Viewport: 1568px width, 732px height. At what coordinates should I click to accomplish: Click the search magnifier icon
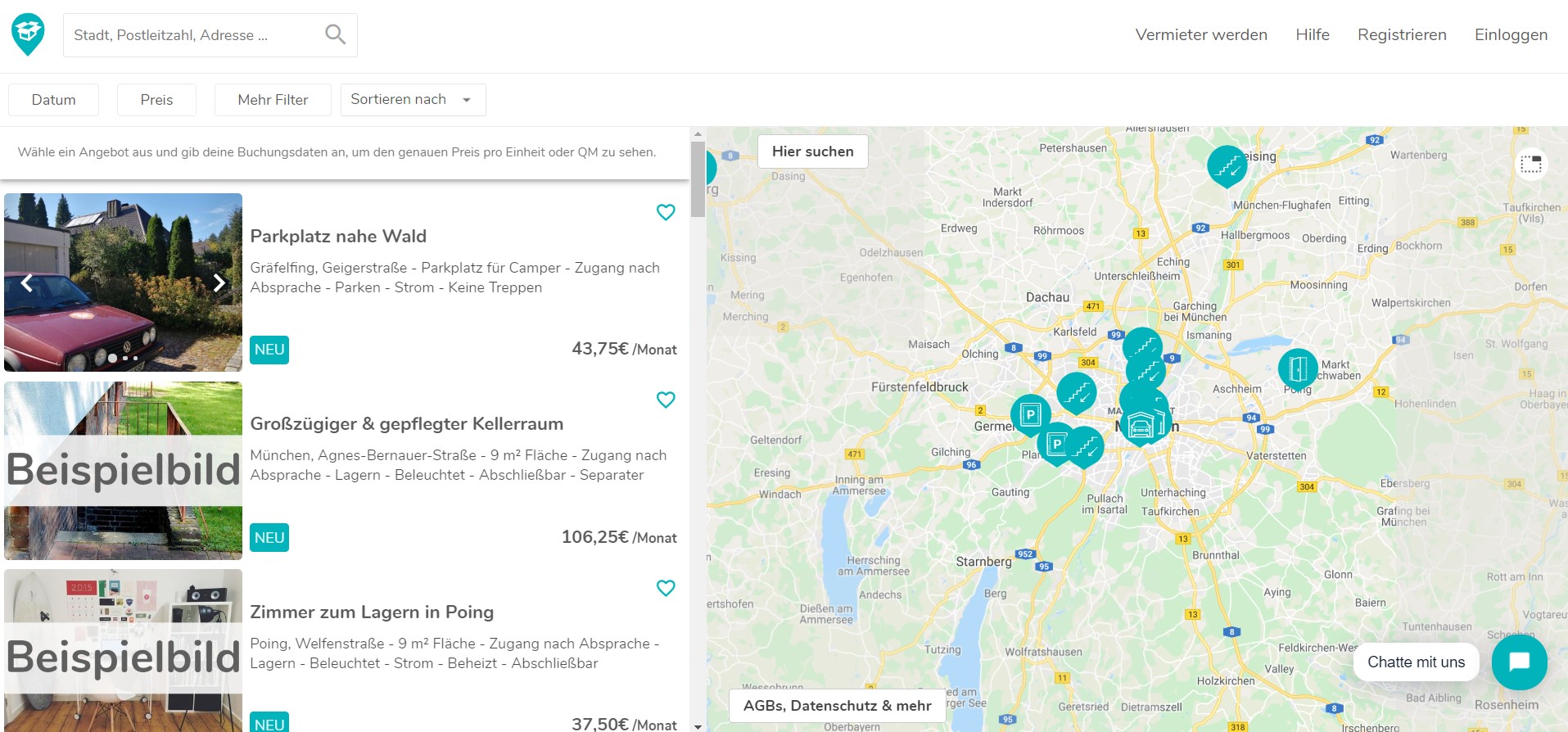[x=335, y=34]
